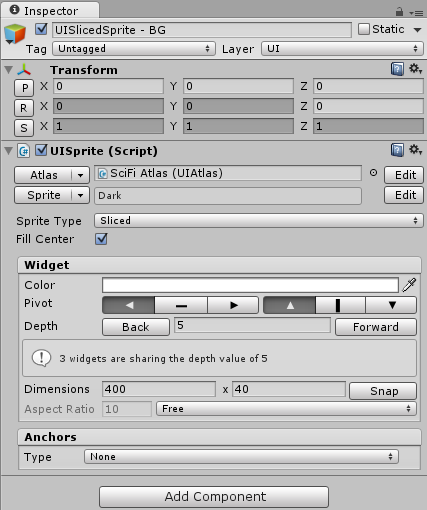427x510 pixels.
Task: Set pivot to bottom alignment arrow
Action: [x=392, y=305]
